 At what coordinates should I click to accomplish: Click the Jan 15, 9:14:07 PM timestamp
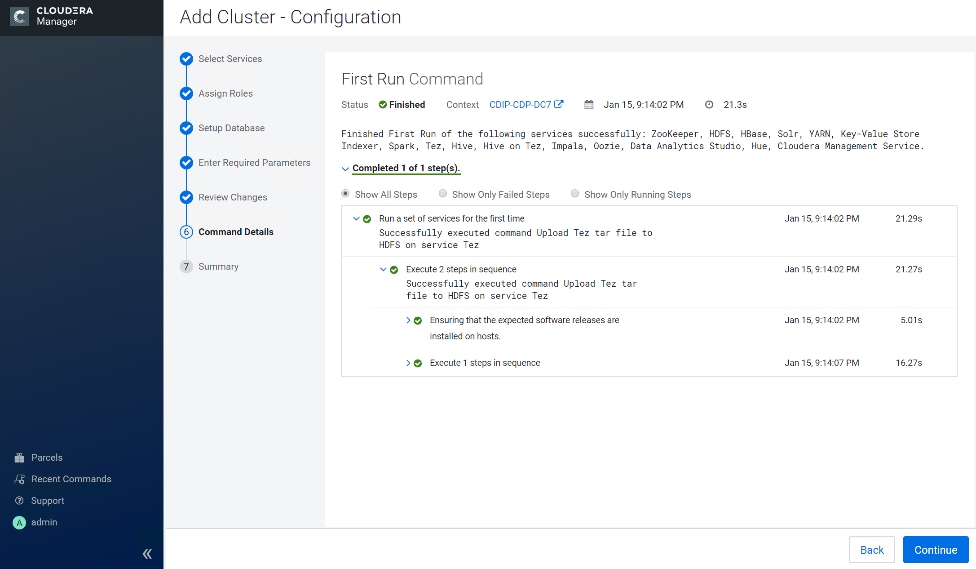[822, 363]
